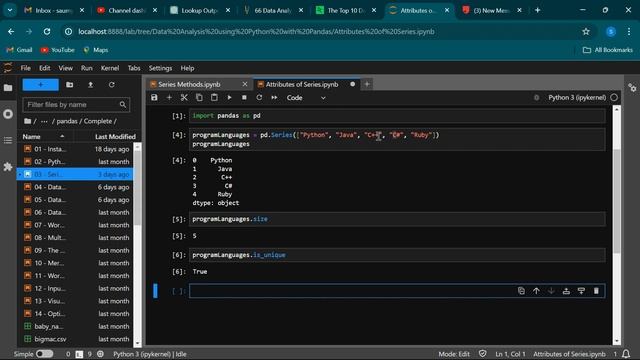Refresh the file browser list
640x360 pixels.
111,85
